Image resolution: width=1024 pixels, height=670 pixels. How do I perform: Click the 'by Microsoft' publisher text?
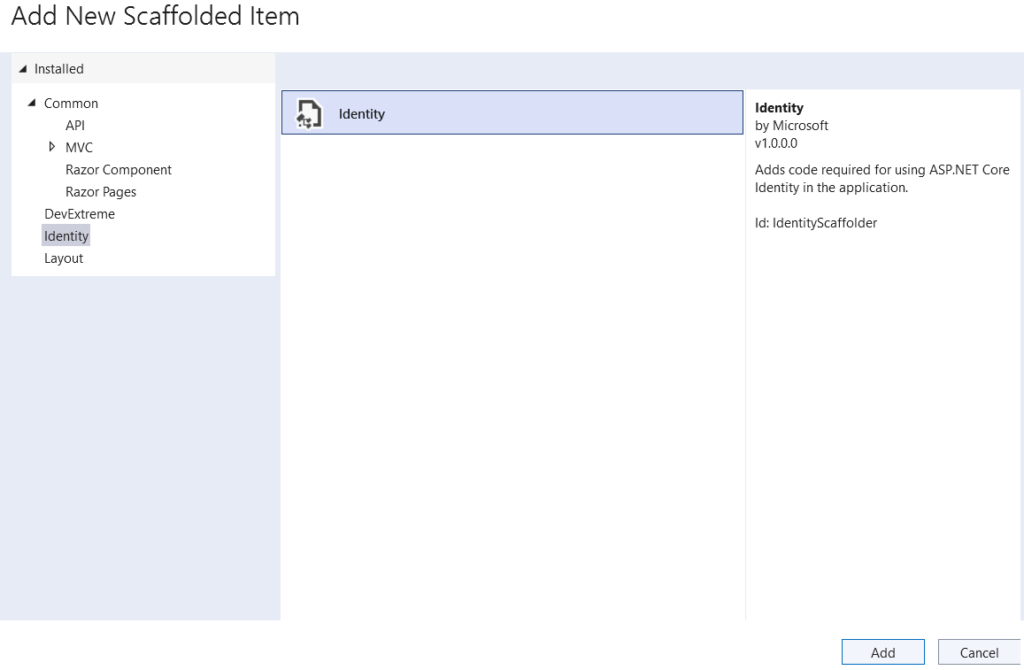tap(792, 125)
